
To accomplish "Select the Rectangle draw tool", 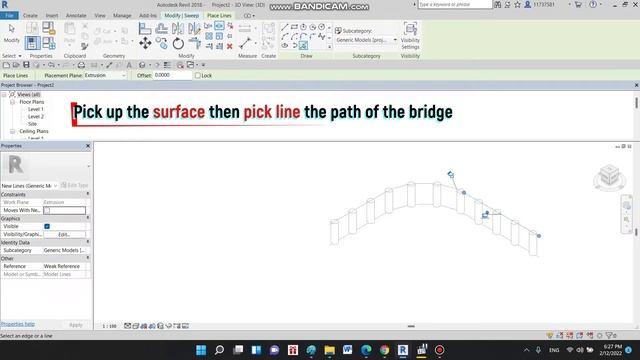I will pos(294,27).
